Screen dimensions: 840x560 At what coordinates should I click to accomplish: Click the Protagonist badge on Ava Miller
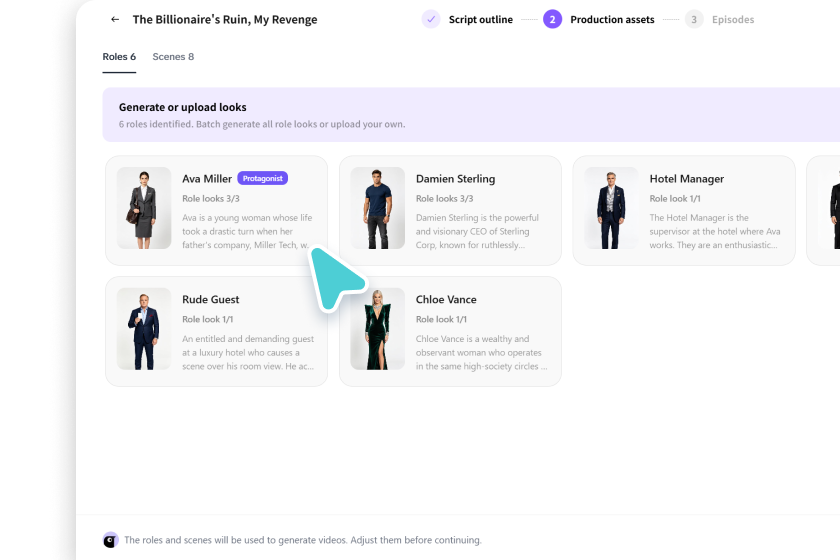[x=262, y=178]
